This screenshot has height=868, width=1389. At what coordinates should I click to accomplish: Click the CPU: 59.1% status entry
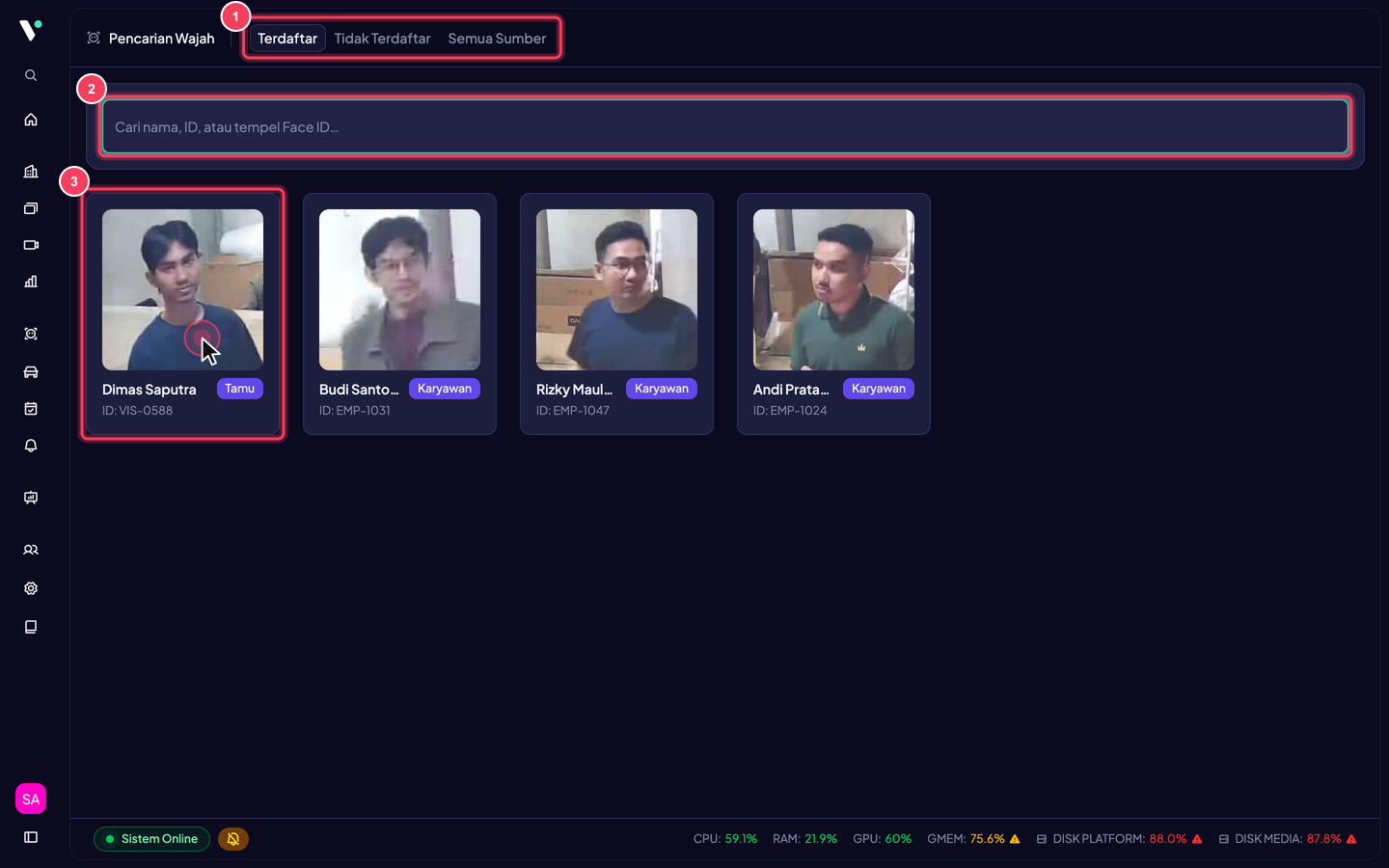(x=725, y=839)
